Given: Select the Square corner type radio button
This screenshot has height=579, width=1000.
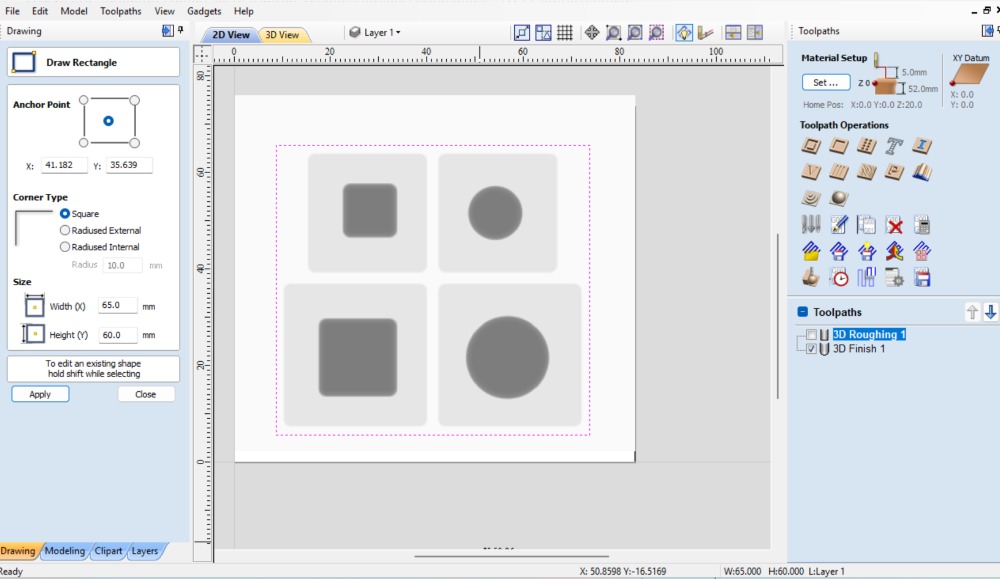Looking at the screenshot, I should (x=64, y=214).
